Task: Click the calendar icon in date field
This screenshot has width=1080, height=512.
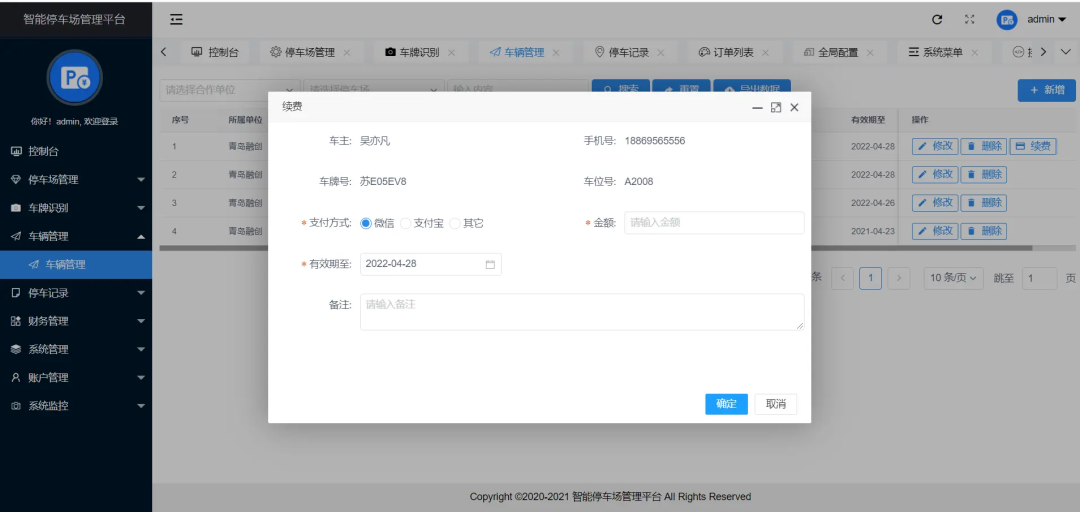Action: point(490,265)
